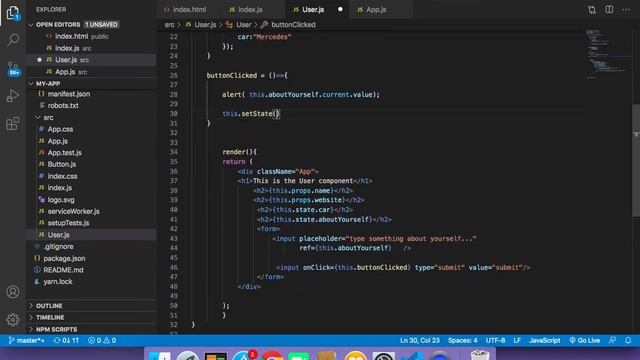Open serviceWorker.js file
The width and height of the screenshot is (640, 360).
click(x=73, y=211)
